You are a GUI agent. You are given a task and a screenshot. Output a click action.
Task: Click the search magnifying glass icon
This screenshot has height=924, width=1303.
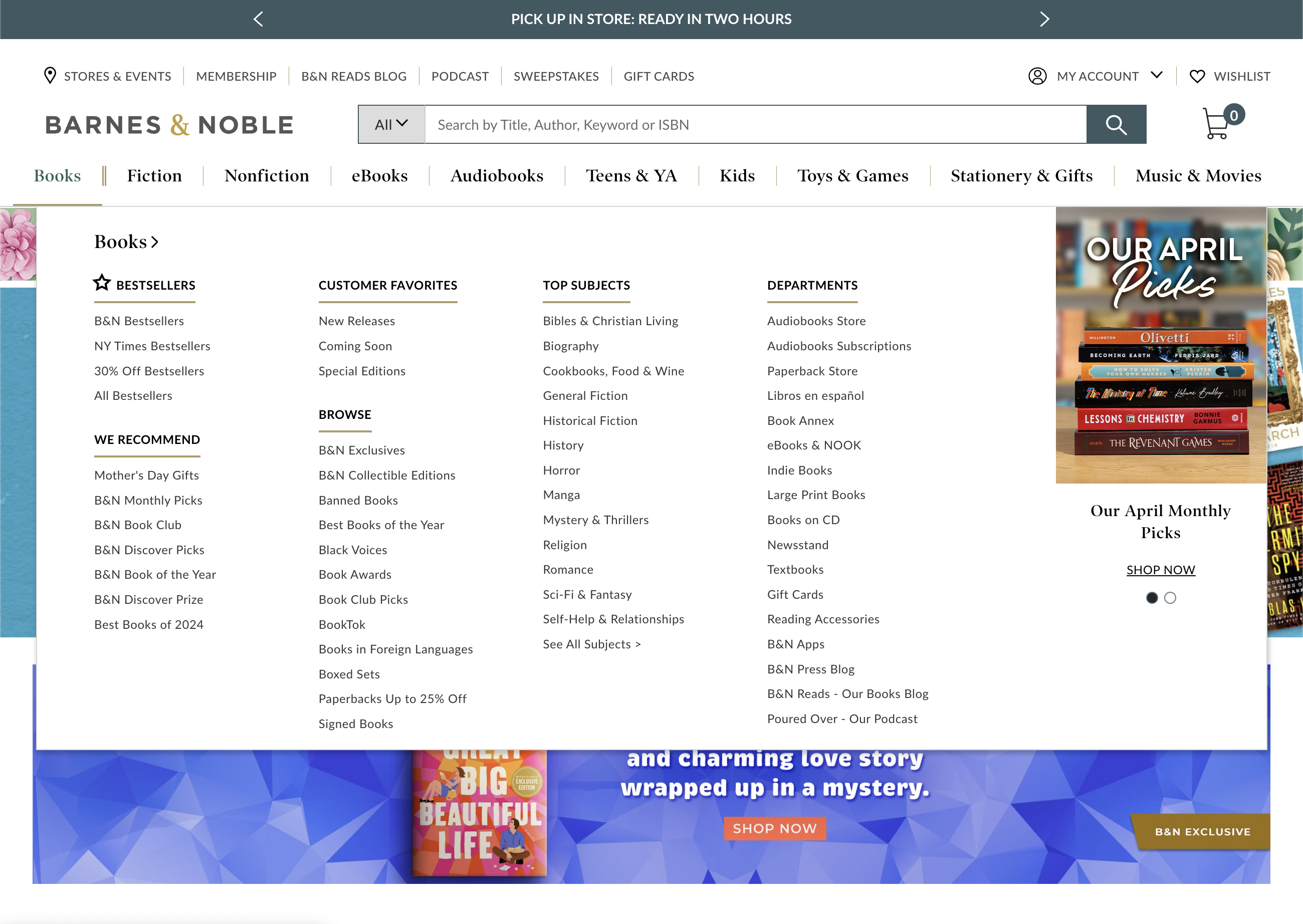click(1115, 125)
